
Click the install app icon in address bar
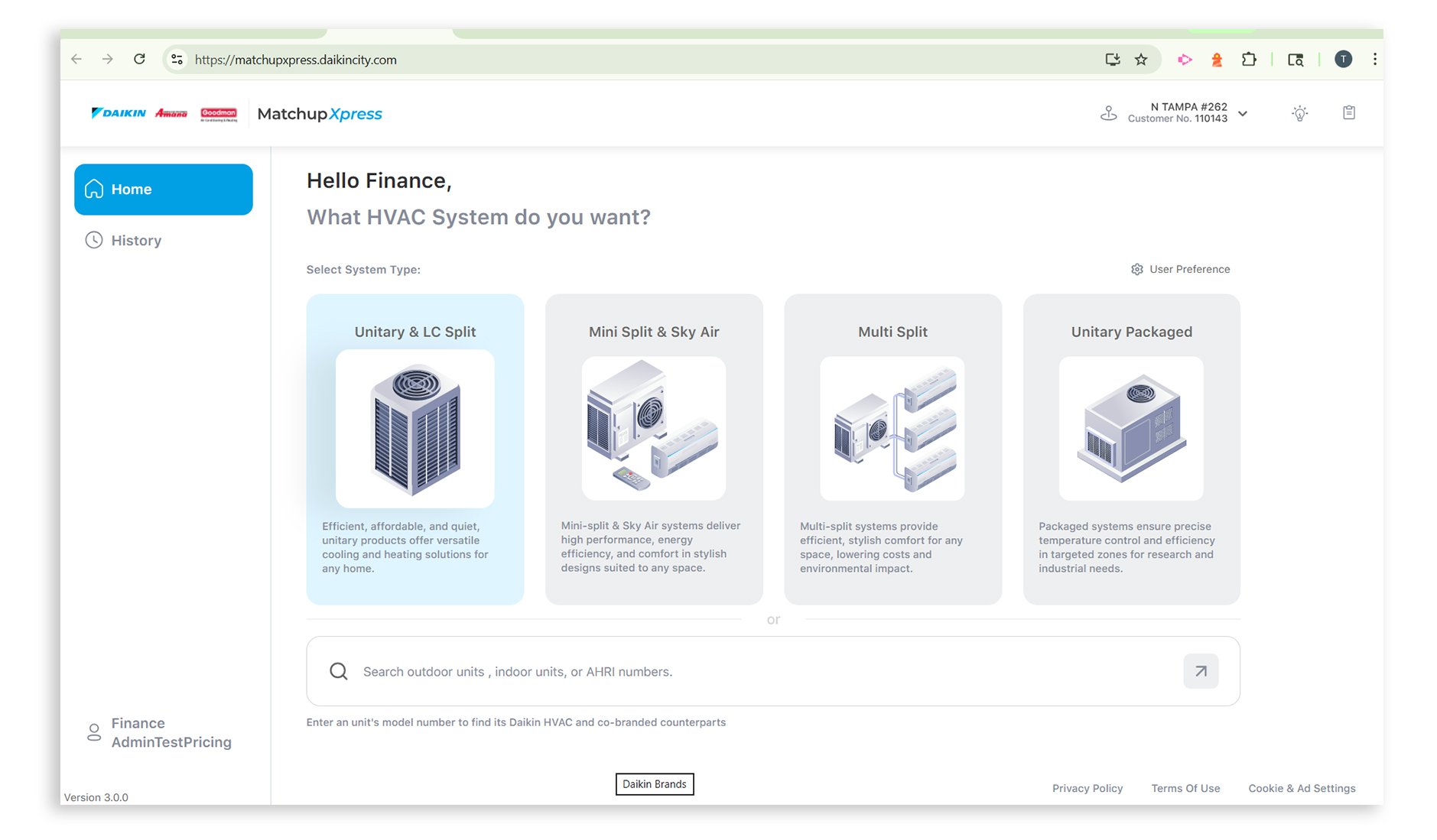pos(1113,60)
